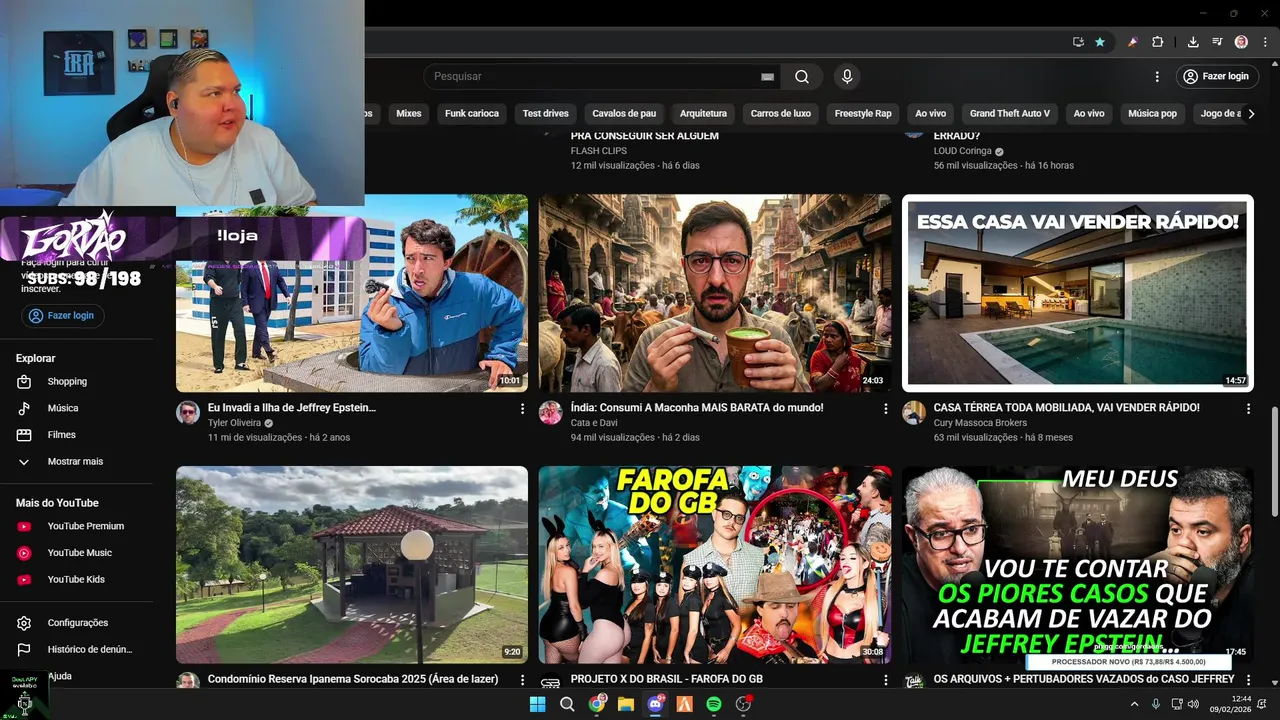Open YouTube settings three-dot menu beside Fazer login

(x=1157, y=77)
